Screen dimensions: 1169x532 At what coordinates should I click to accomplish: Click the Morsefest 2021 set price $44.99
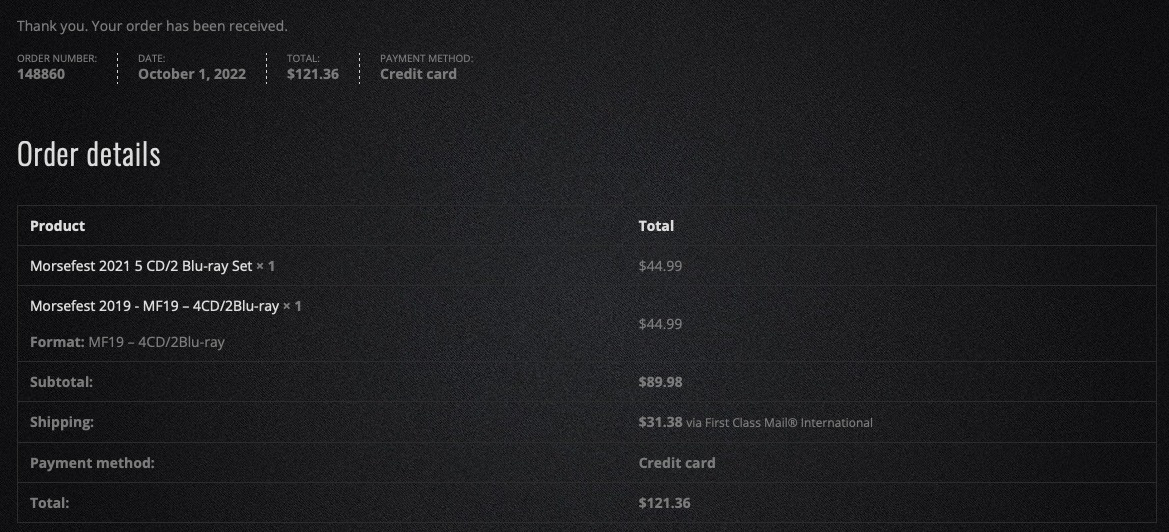[x=660, y=266]
